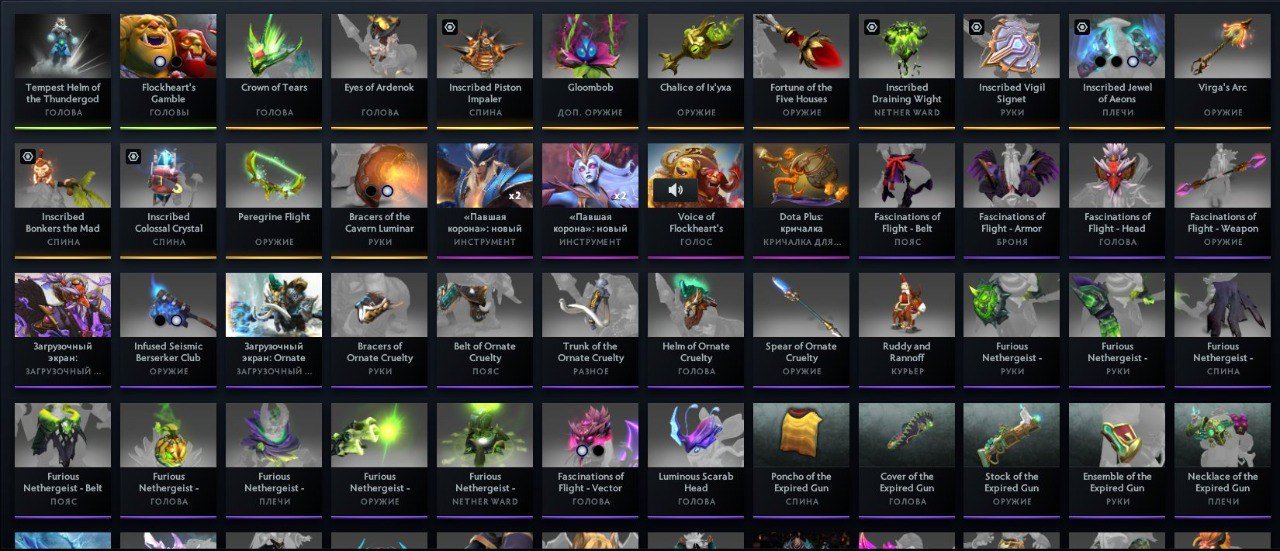Viewport: 1280px width, 551px height.
Task: Click the Fascinations of Flight - Armor item
Action: (x=1012, y=199)
